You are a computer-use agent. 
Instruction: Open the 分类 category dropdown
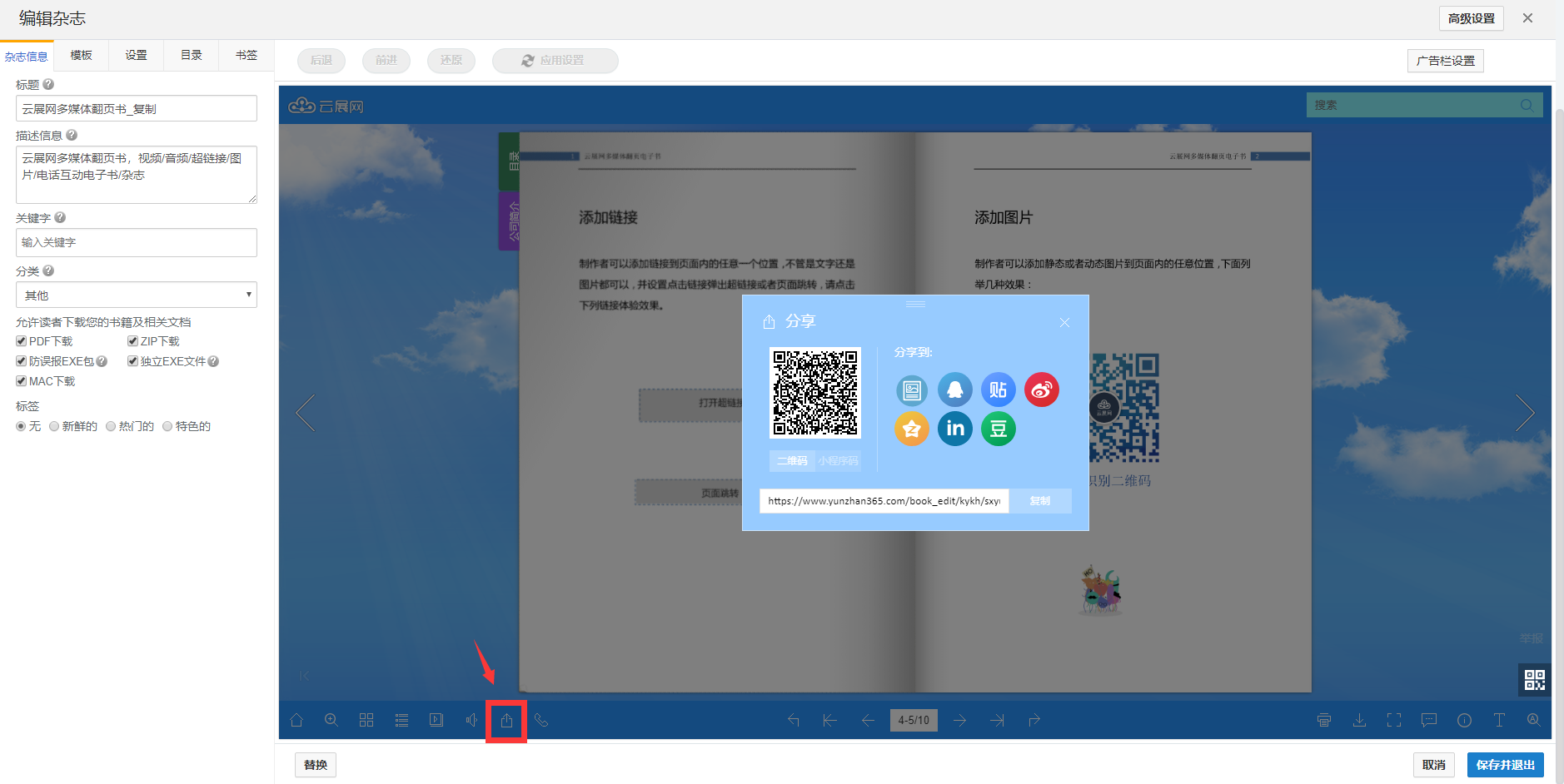[137, 295]
